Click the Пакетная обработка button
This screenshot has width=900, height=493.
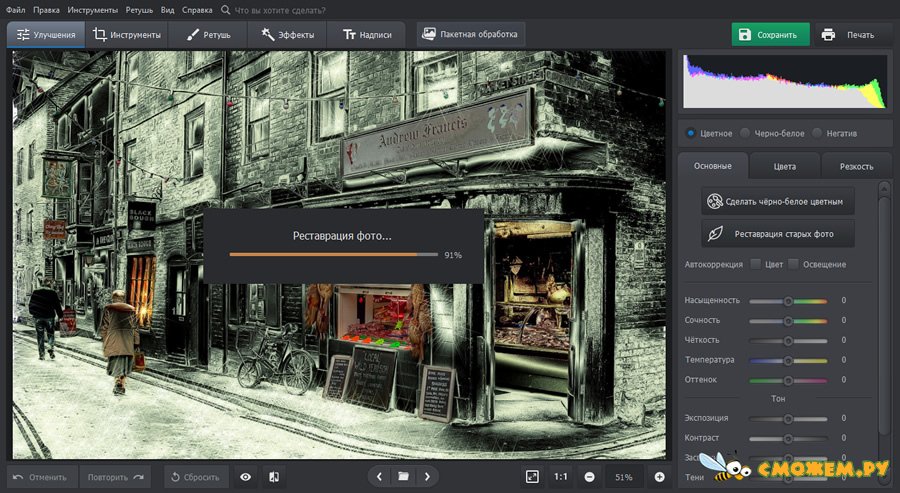point(471,34)
